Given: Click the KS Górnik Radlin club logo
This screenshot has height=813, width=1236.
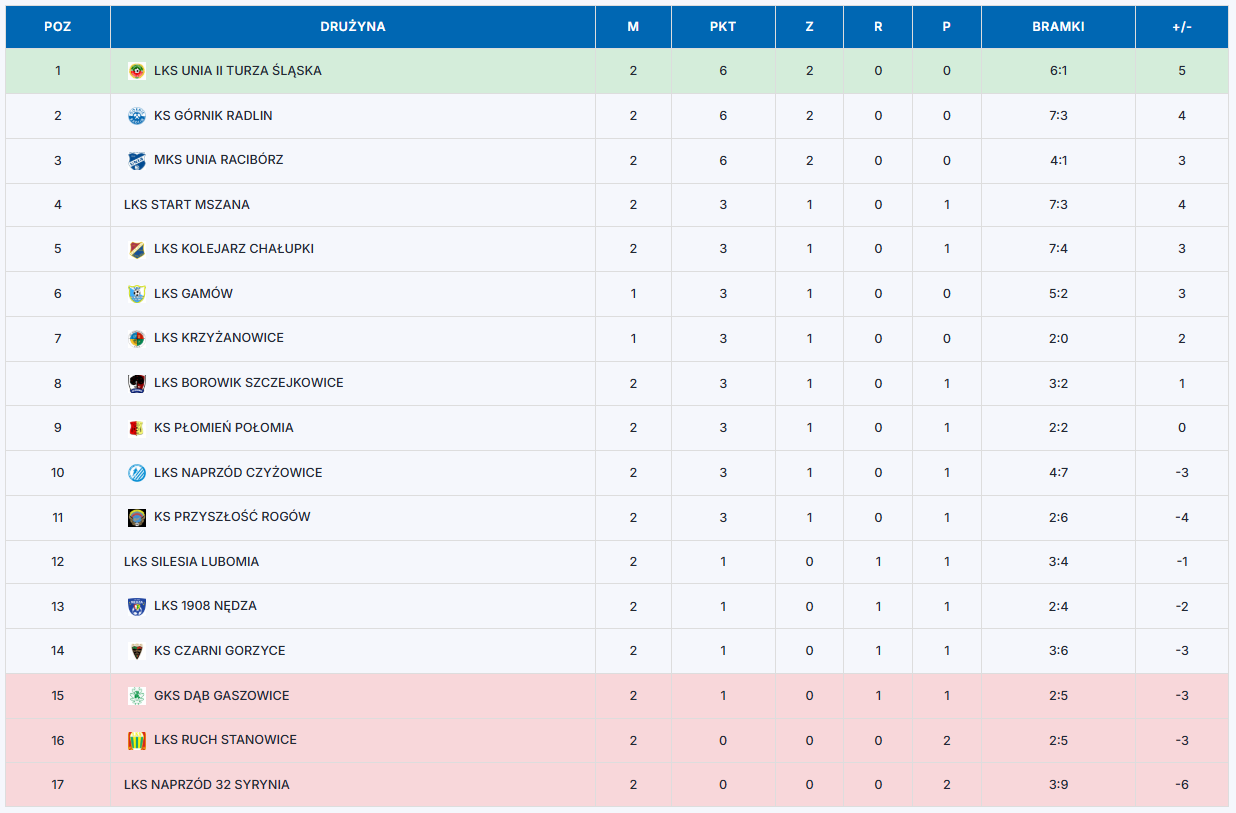Looking at the screenshot, I should coord(137,116).
